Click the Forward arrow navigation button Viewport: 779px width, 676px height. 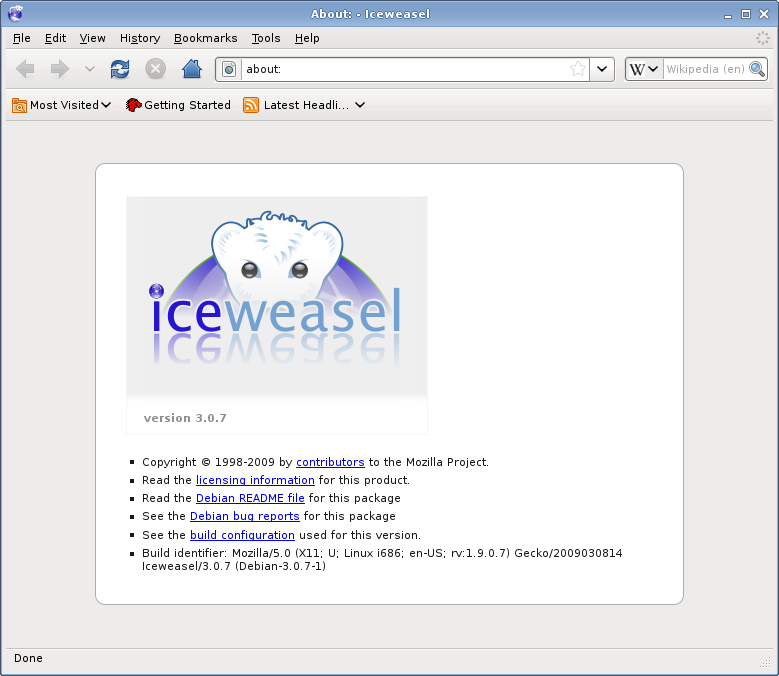click(60, 69)
